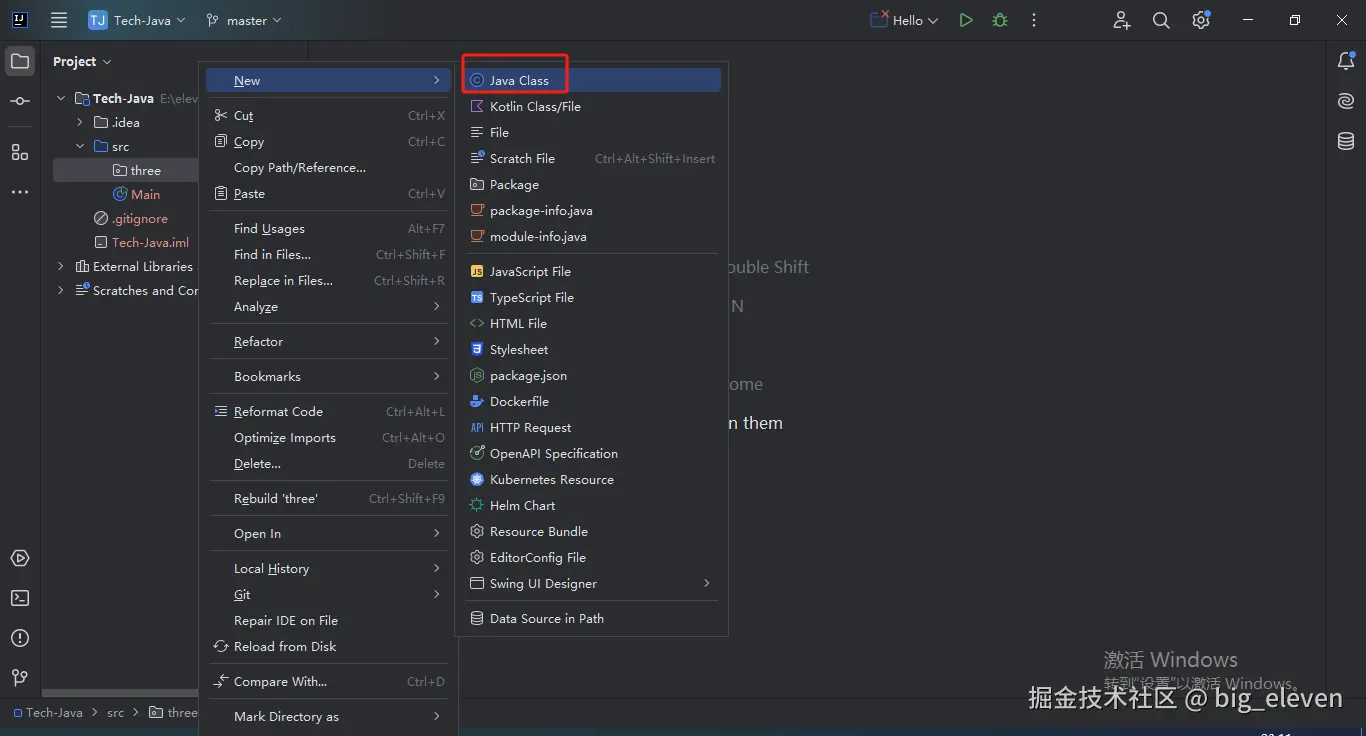Create module-info.java file

coord(591,236)
